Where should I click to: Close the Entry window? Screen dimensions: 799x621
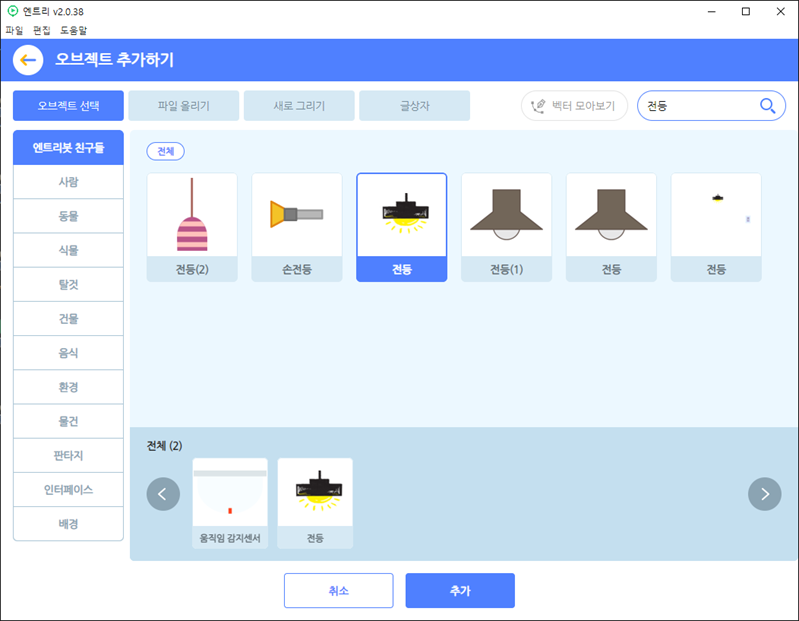click(x=781, y=11)
